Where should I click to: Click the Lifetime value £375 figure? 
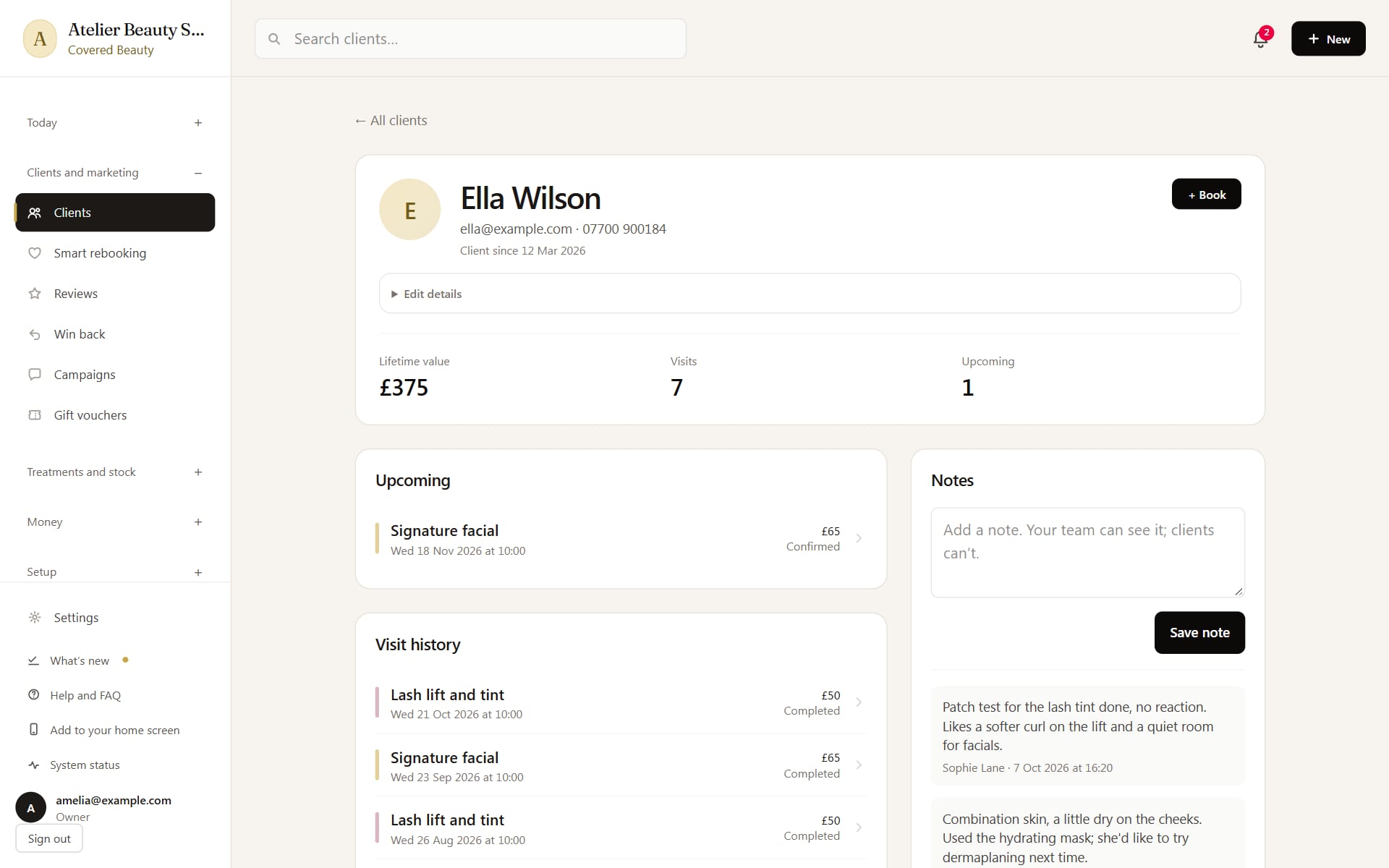click(x=404, y=388)
